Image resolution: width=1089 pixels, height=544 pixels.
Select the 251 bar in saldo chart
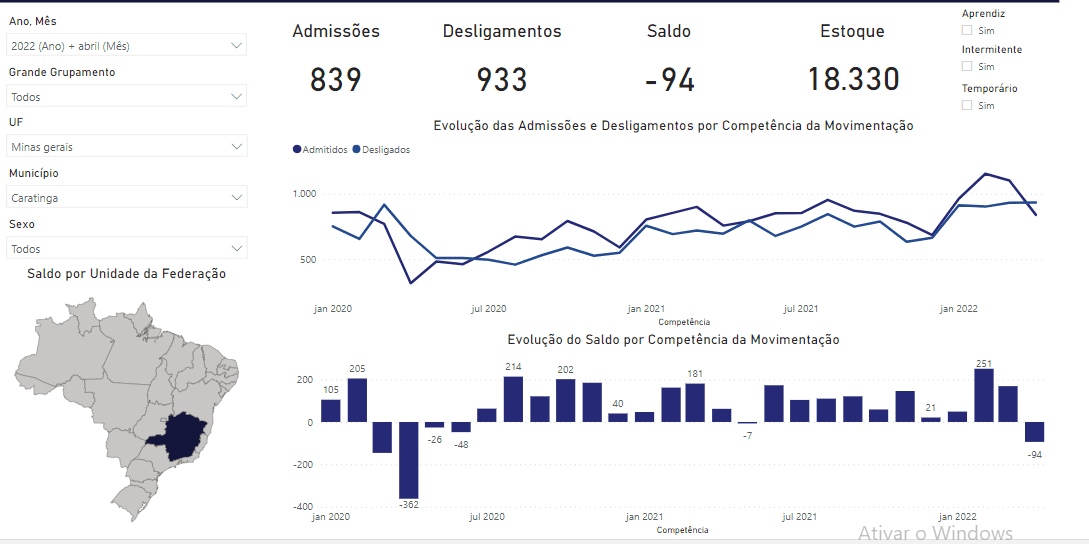click(x=984, y=395)
